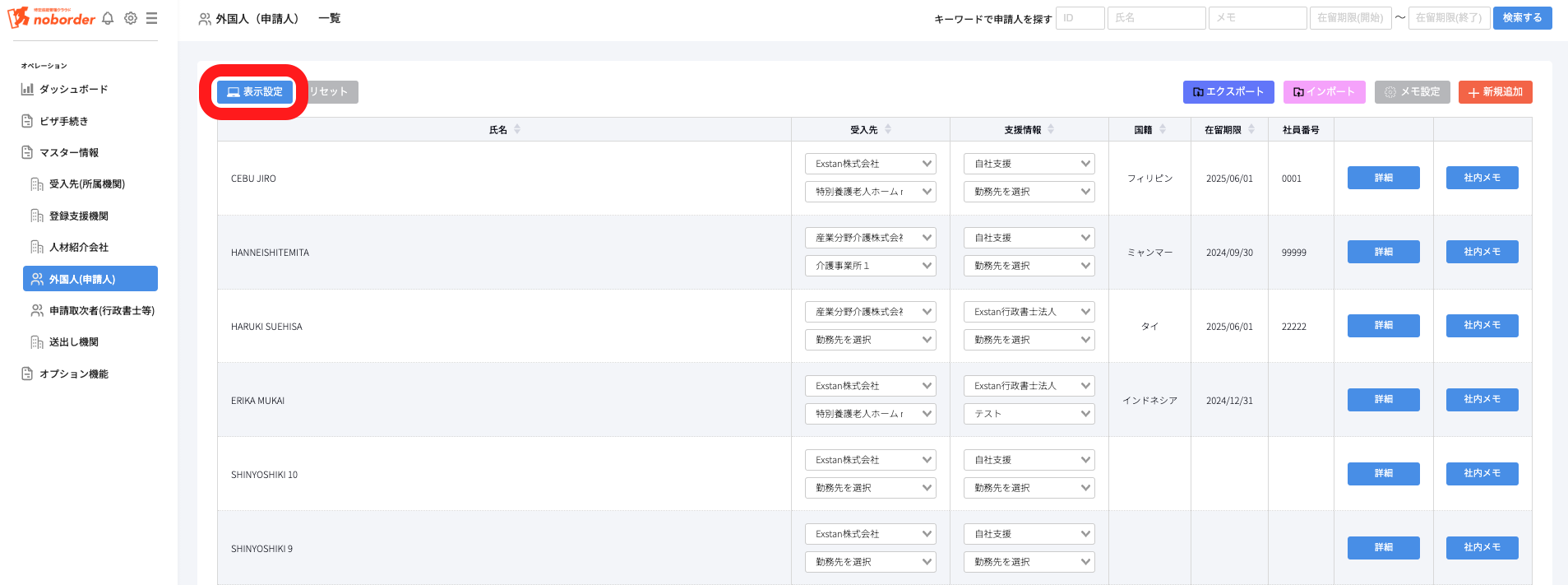Click the 氏名 search input field

[x=1156, y=18]
